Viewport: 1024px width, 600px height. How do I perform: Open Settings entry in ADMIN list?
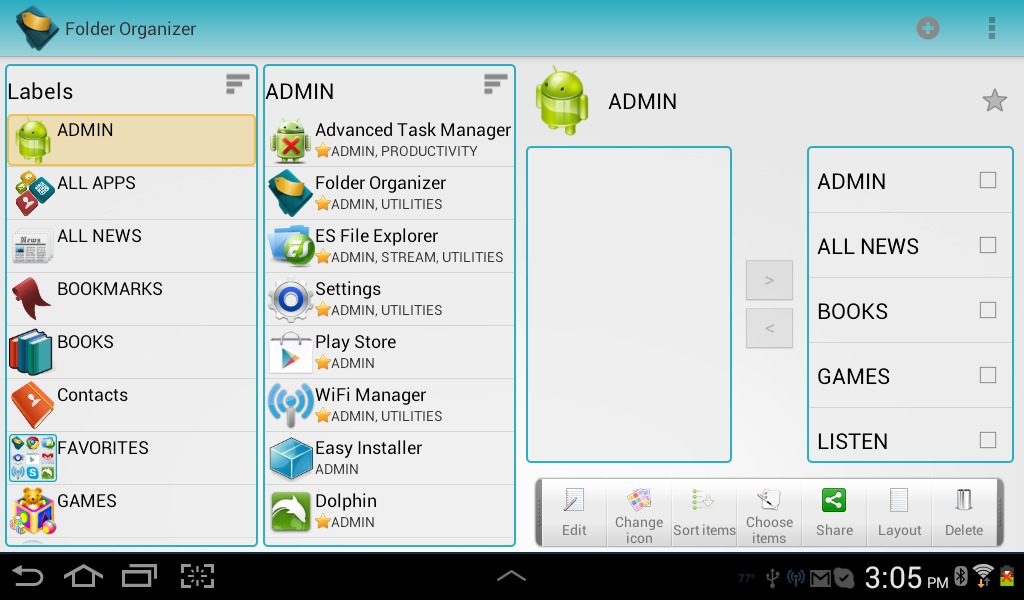pyautogui.click(x=390, y=299)
